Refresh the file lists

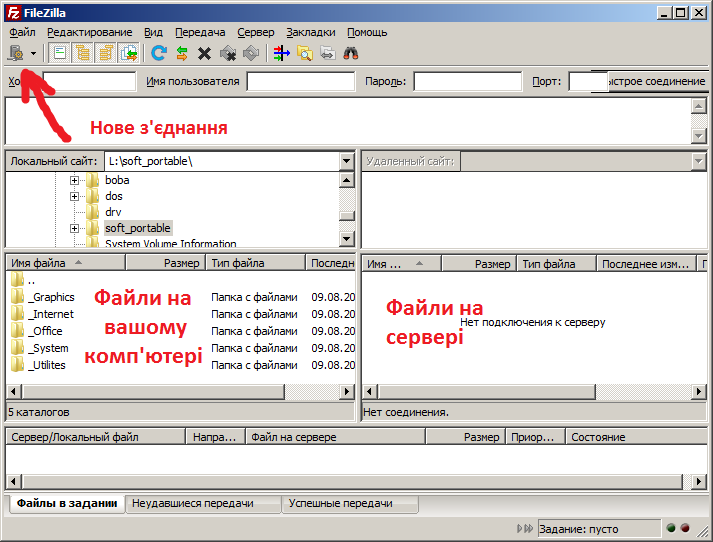pyautogui.click(x=158, y=53)
